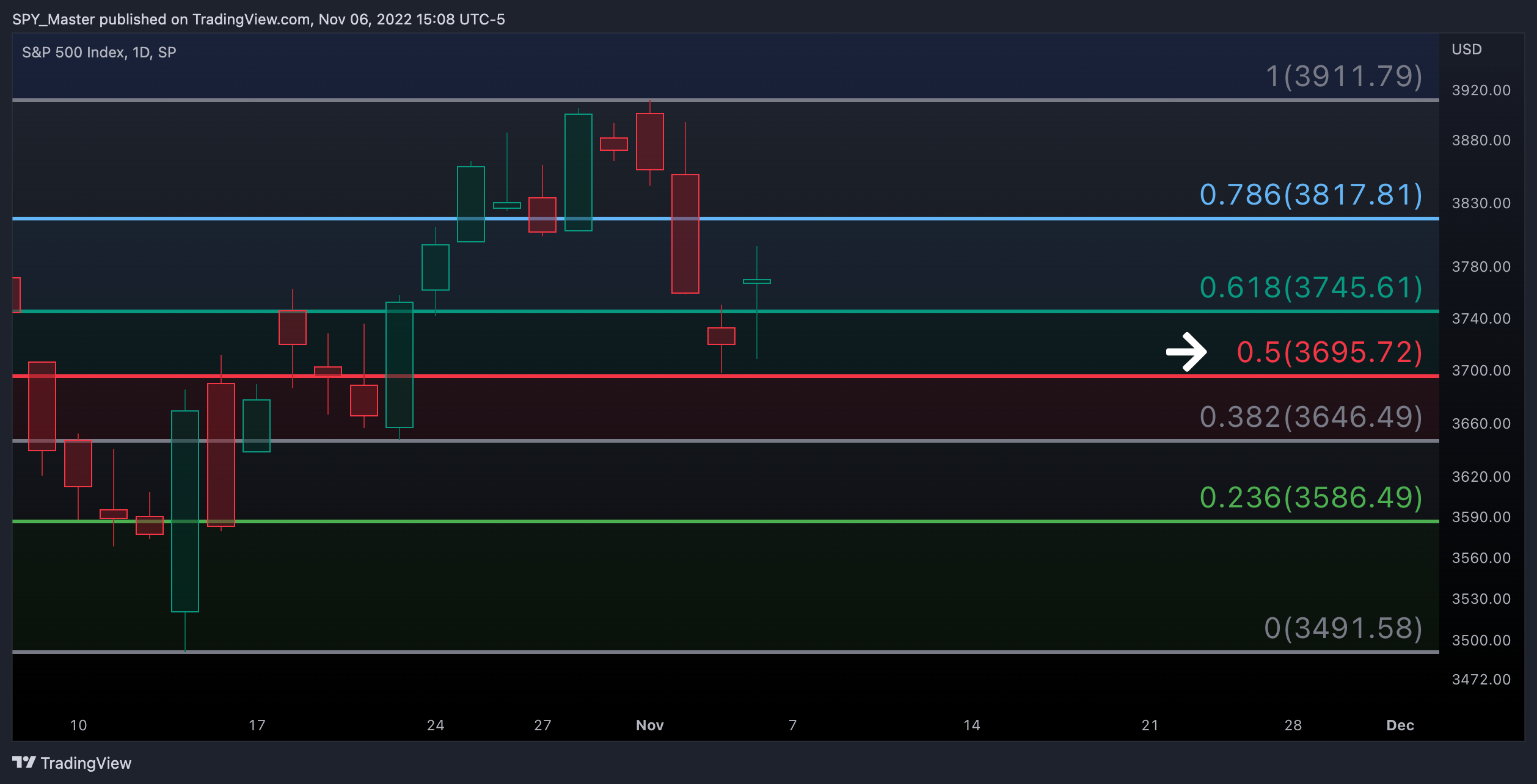
Task: Click the 3560.00 price axis value
Action: click(1481, 558)
